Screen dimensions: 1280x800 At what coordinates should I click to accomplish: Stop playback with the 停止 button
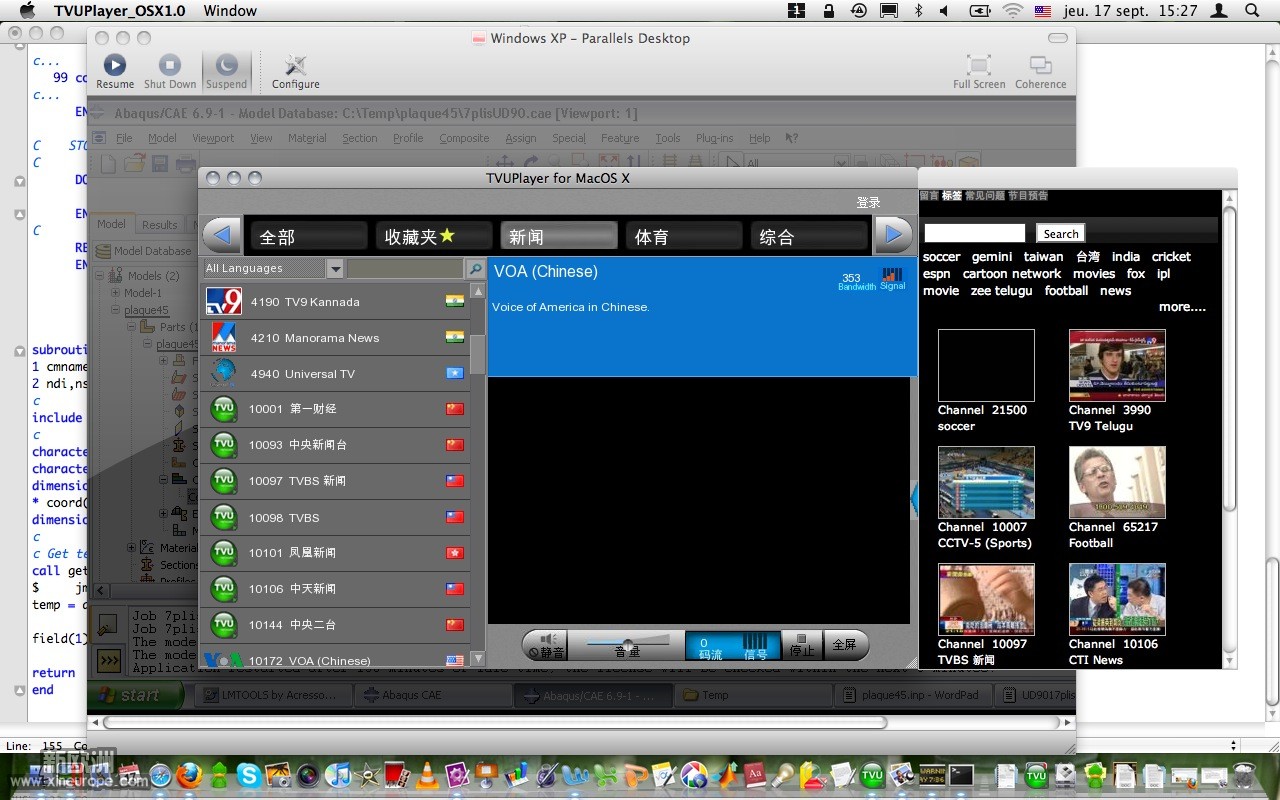[802, 645]
